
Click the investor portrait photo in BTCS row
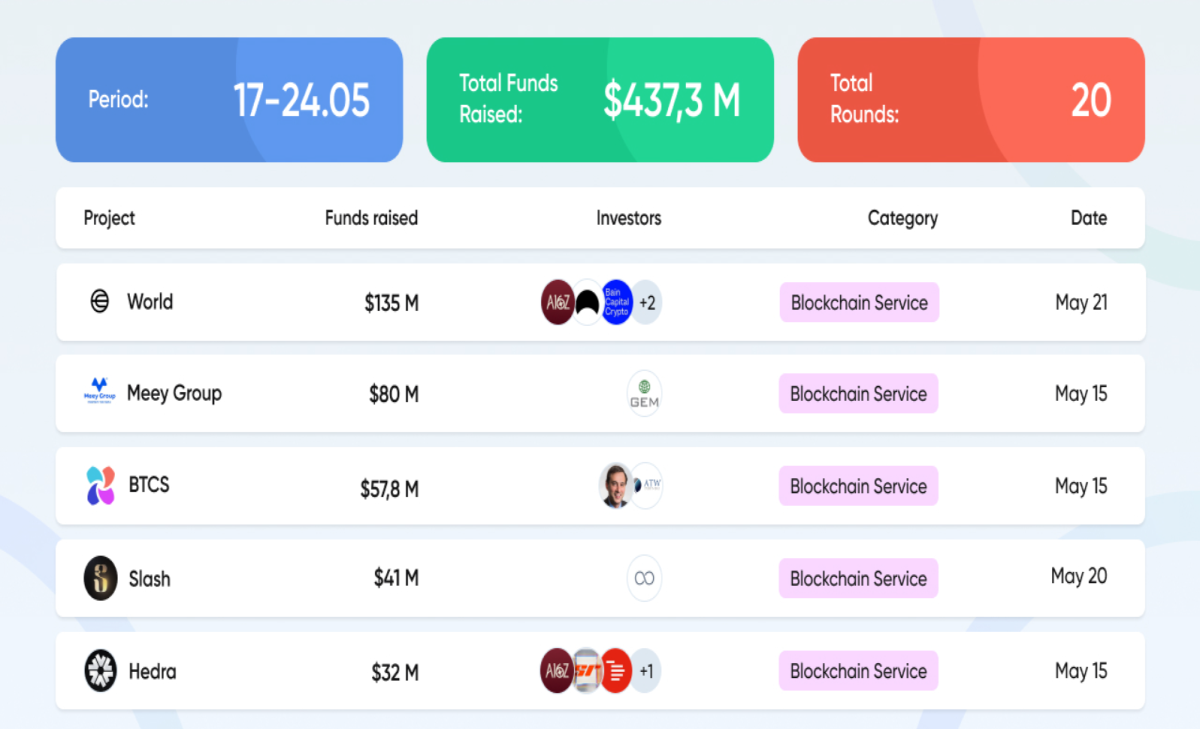coord(616,486)
